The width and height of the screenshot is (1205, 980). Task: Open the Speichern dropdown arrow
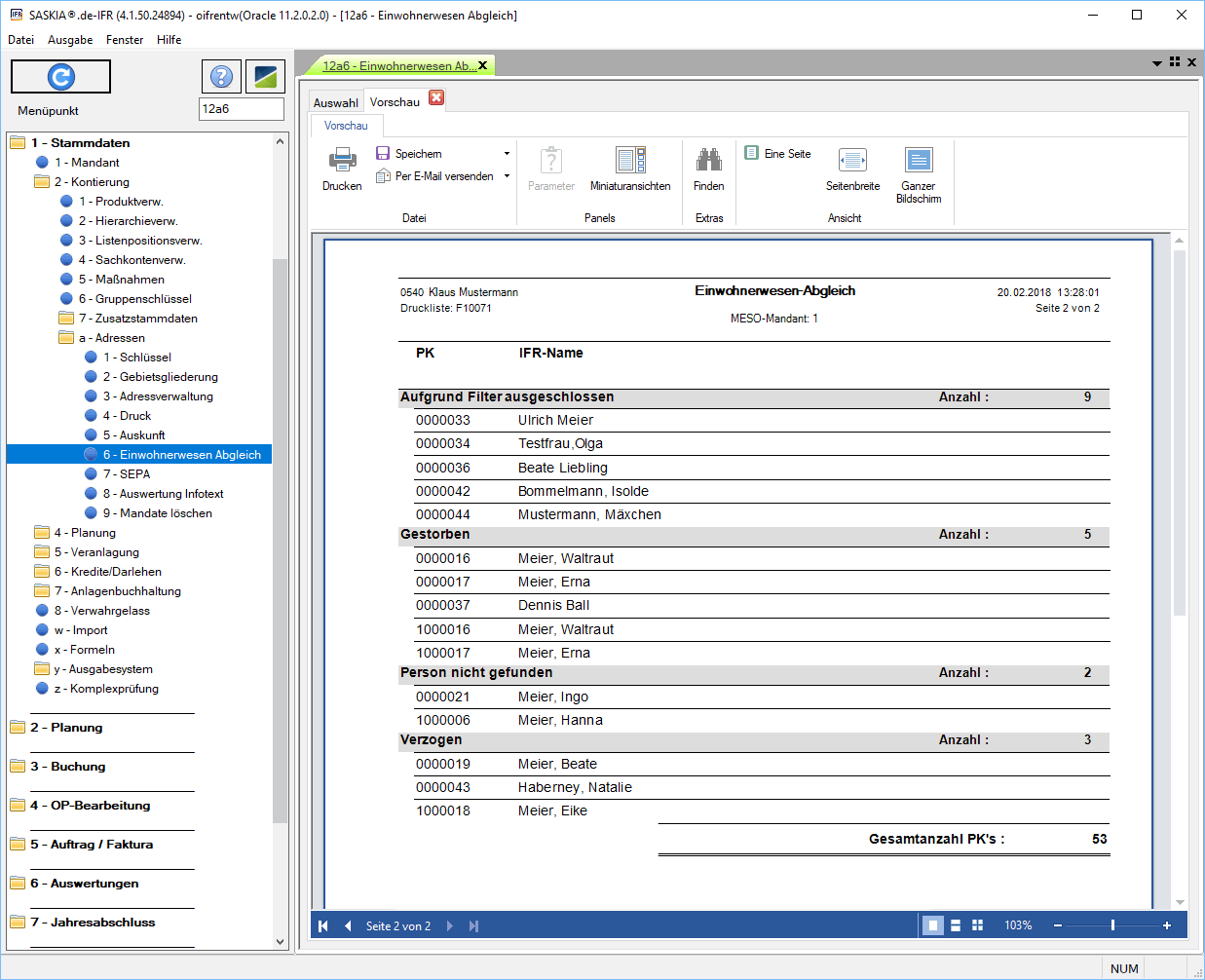pyautogui.click(x=507, y=154)
